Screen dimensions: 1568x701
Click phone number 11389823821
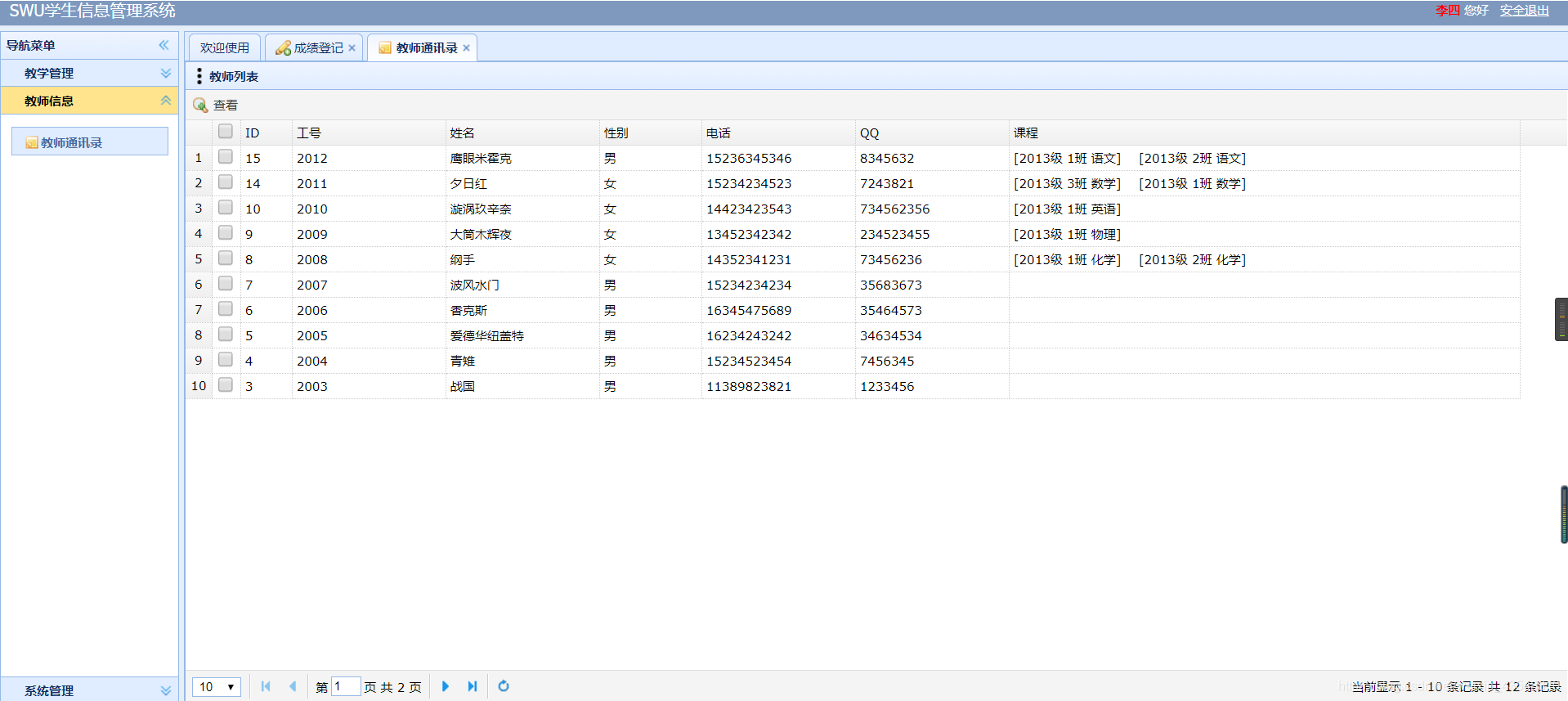point(749,387)
